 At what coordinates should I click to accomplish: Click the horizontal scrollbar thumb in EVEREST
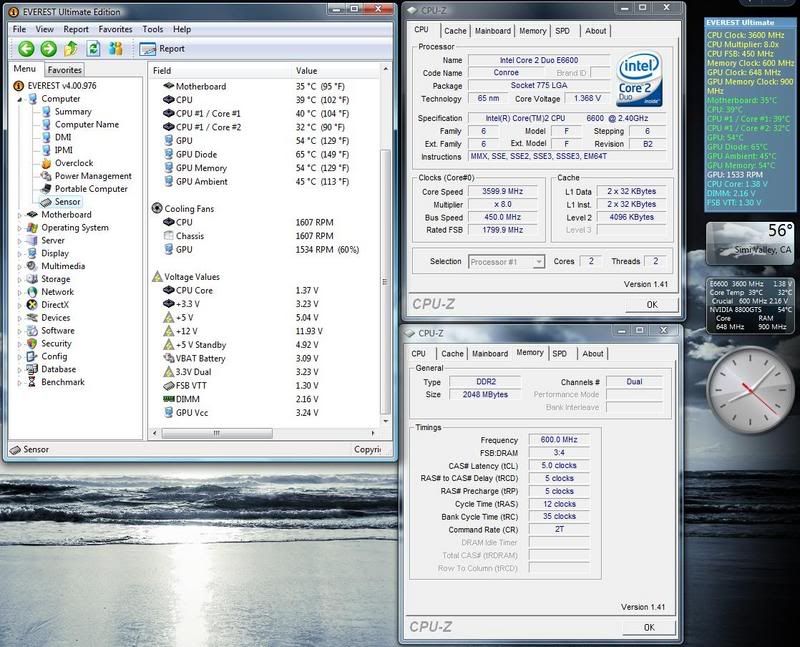tap(217, 433)
